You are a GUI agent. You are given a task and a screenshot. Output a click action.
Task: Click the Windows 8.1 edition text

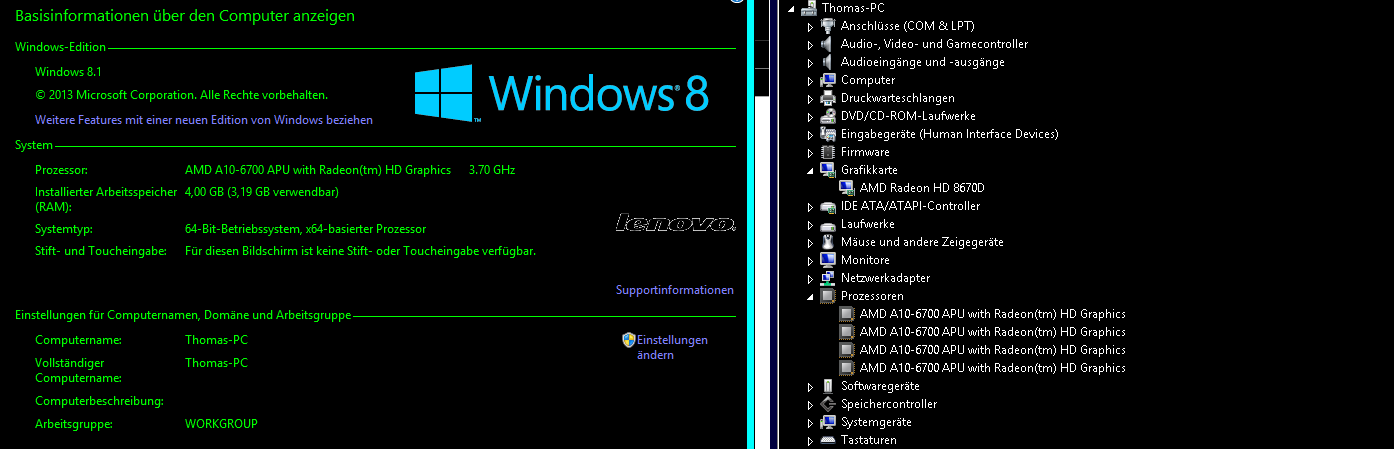[68, 72]
